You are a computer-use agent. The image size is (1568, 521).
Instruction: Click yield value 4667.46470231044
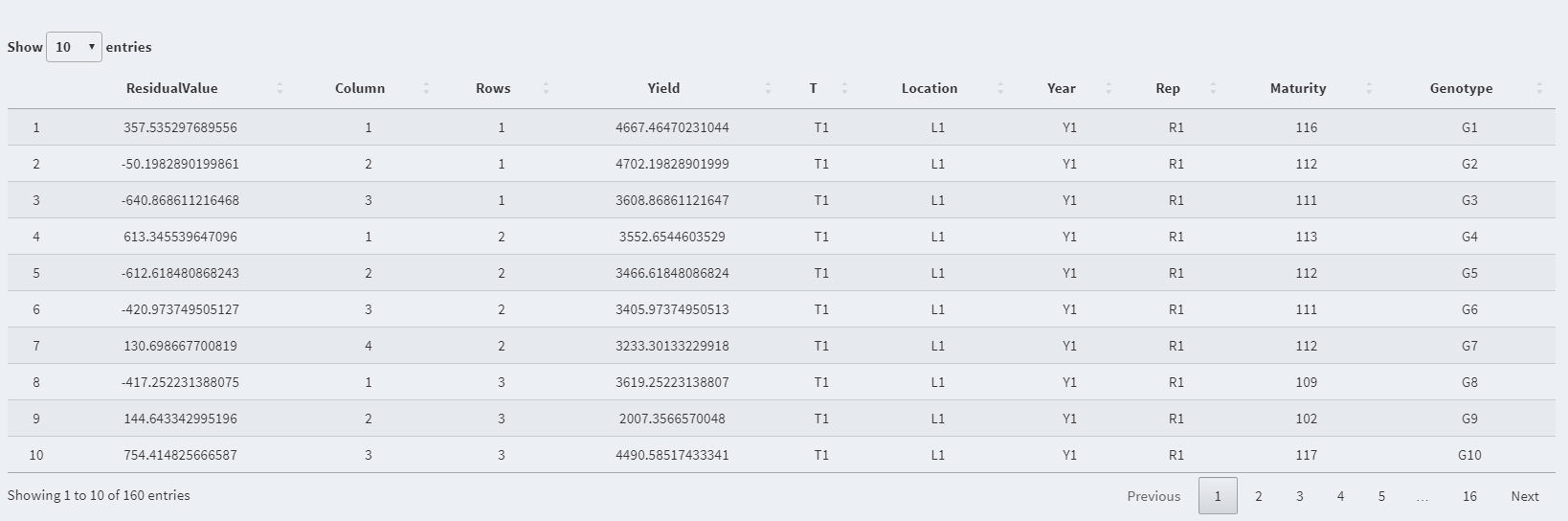672,127
